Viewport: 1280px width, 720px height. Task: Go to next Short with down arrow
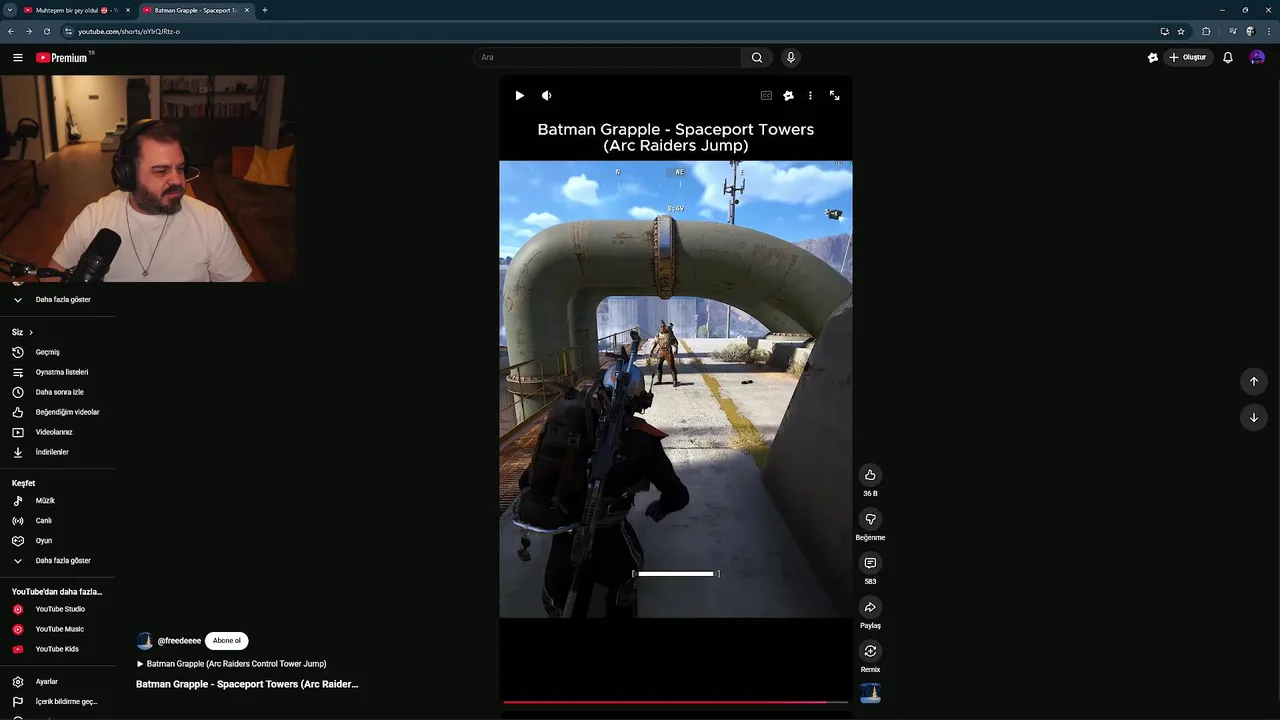click(1253, 417)
